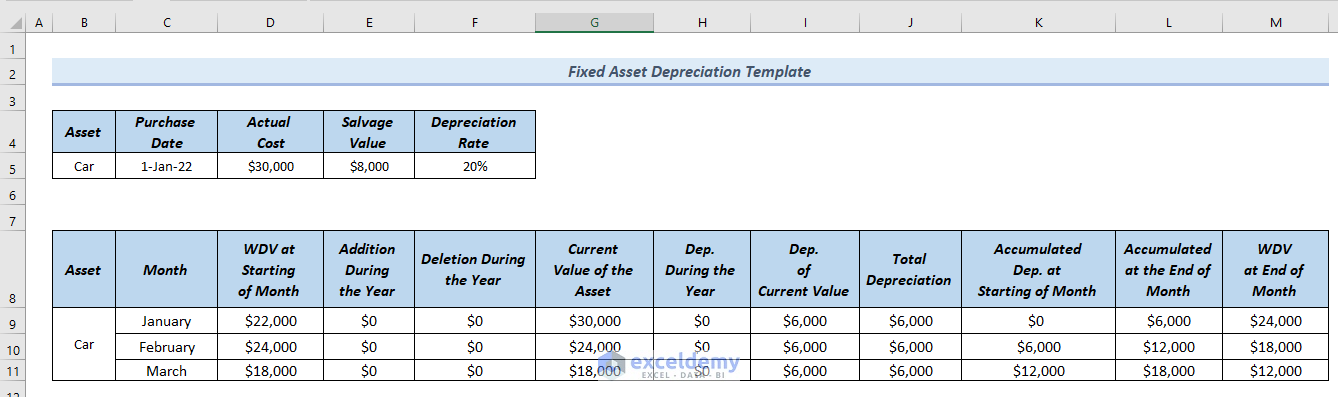
Task: Select Dep. of Current Value header
Action: coord(804,270)
